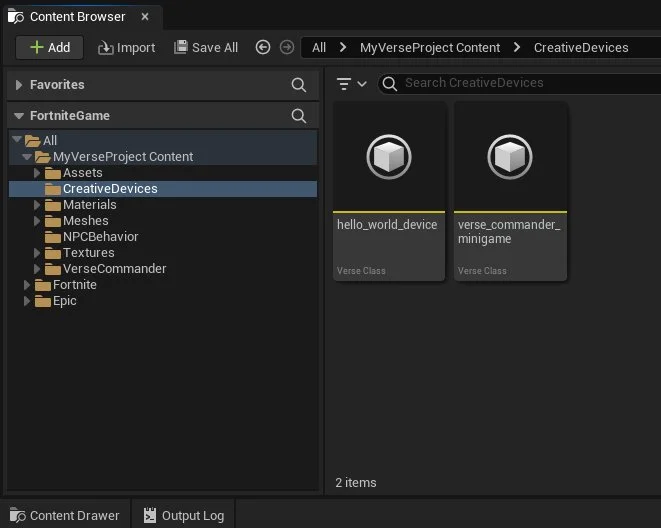Open the filter options dropdown
Viewport: 661px width, 528px height.
coord(351,84)
